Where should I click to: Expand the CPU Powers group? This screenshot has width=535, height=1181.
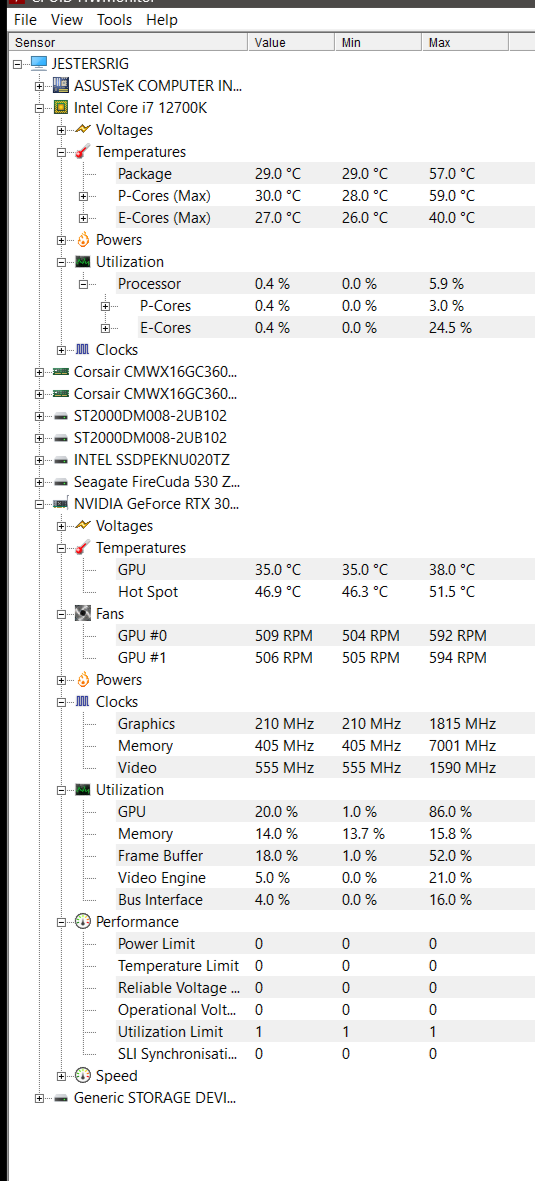pos(62,240)
